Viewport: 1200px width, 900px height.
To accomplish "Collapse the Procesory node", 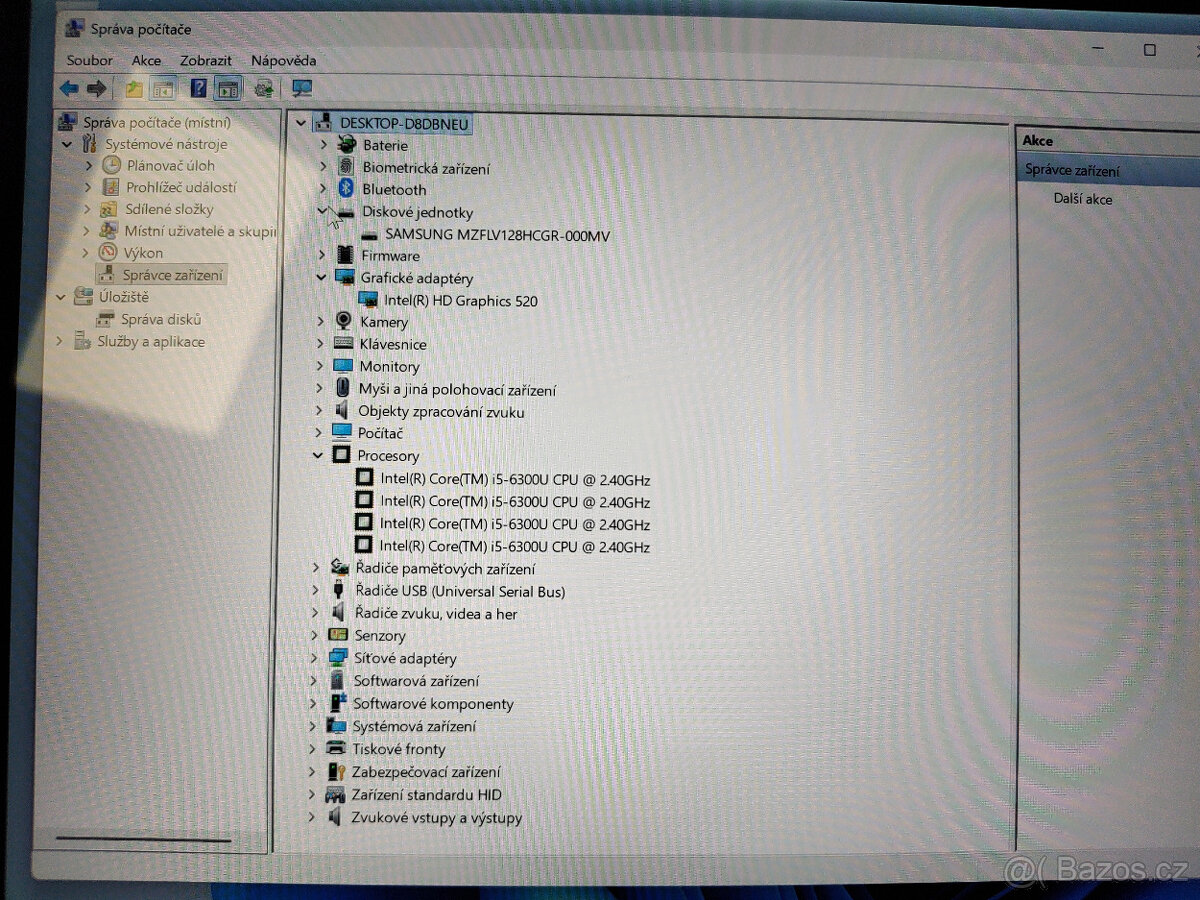I will click(x=318, y=455).
